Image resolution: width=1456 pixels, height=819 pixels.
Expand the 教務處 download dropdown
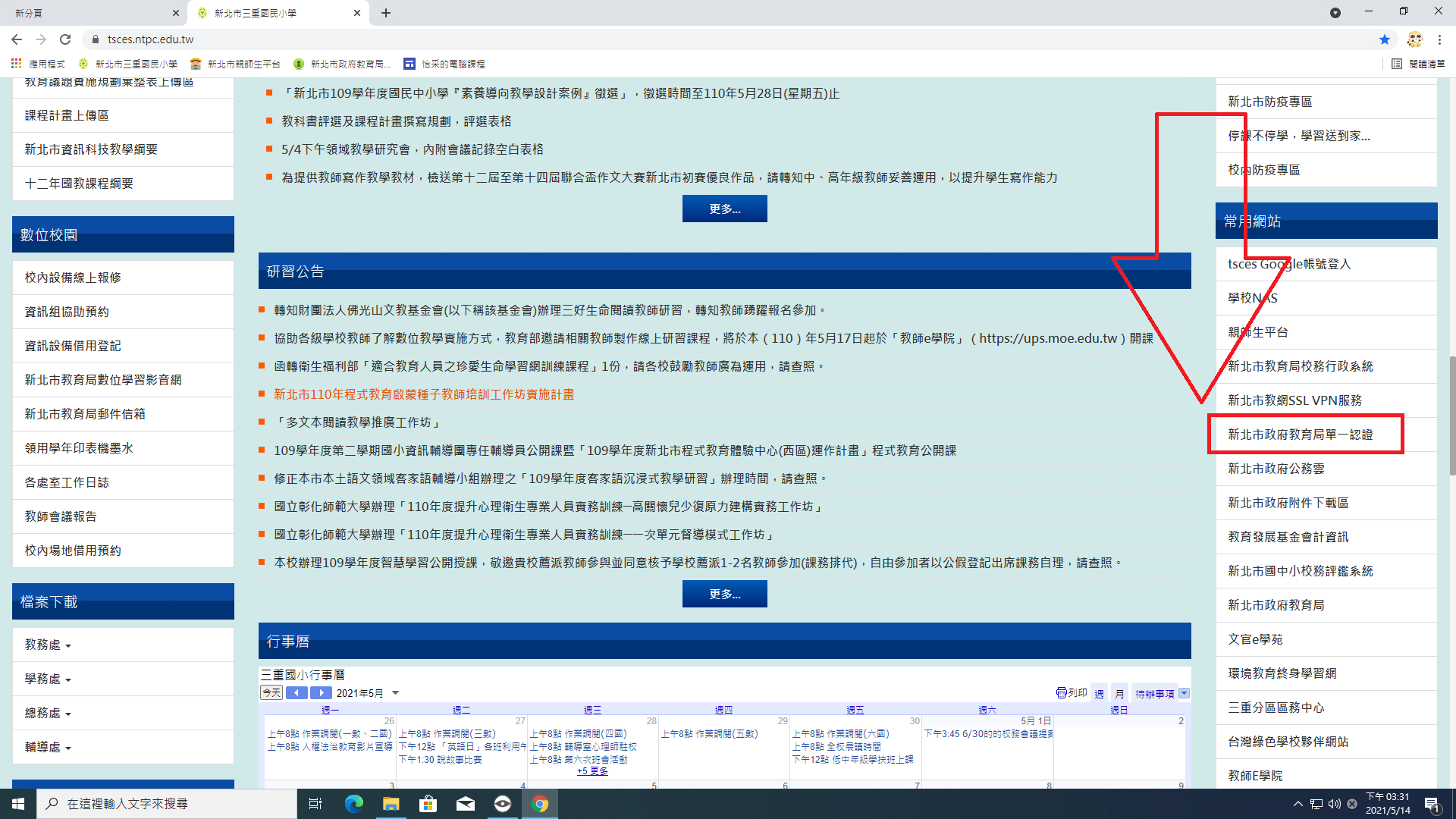coord(48,645)
